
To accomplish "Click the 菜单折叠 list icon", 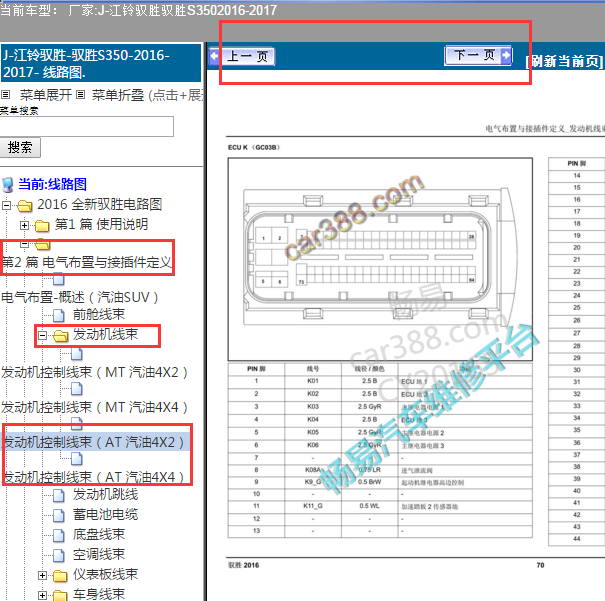I will 80,95.
